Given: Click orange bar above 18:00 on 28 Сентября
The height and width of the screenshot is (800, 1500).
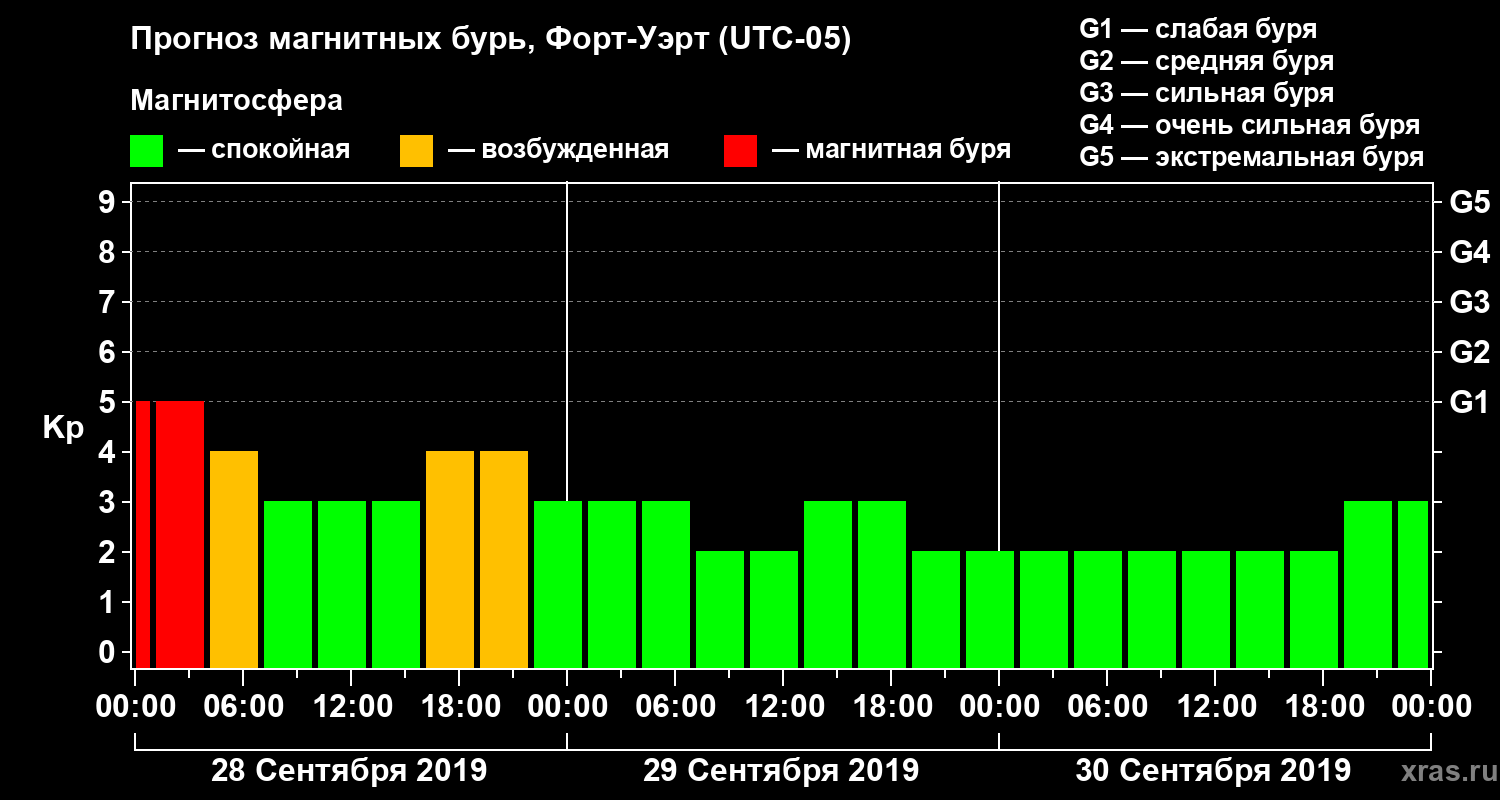Looking at the screenshot, I should point(450,559).
